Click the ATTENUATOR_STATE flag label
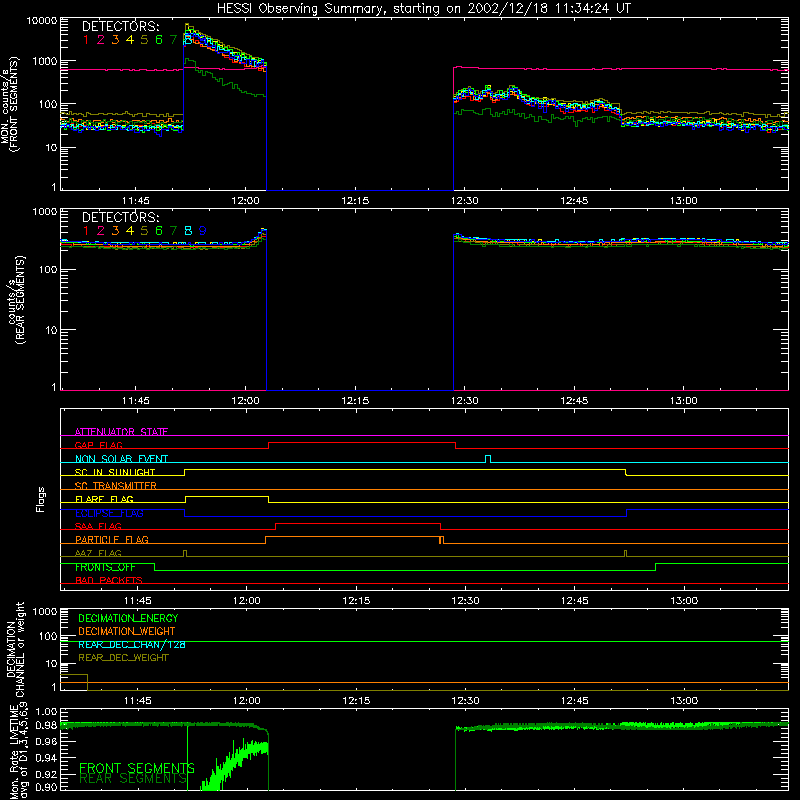 click(x=121, y=432)
